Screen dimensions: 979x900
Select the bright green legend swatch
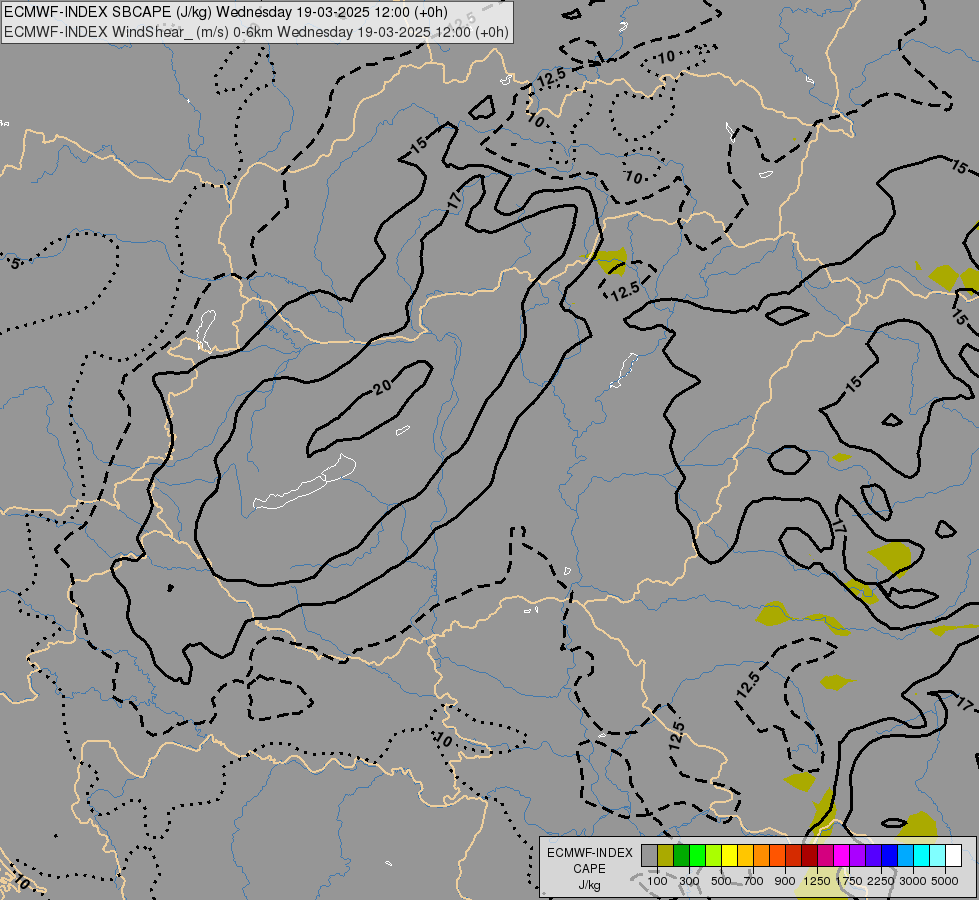[697, 855]
